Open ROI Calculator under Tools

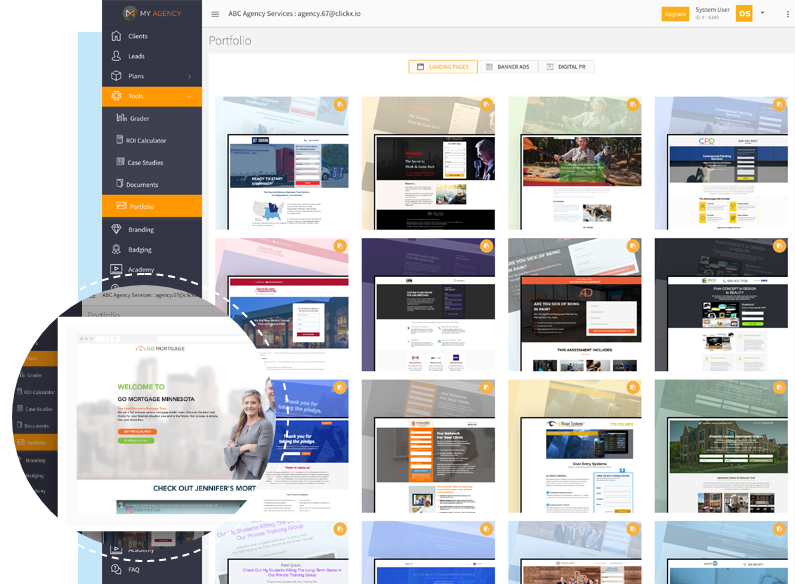(x=152, y=140)
